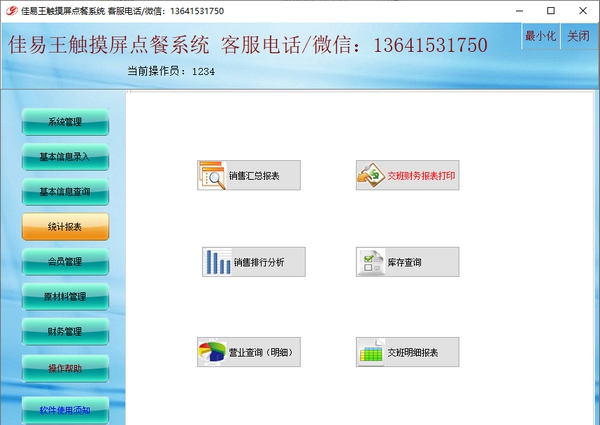Select 系统管理 in the sidebar
This screenshot has width=600, height=425.
(x=65, y=122)
